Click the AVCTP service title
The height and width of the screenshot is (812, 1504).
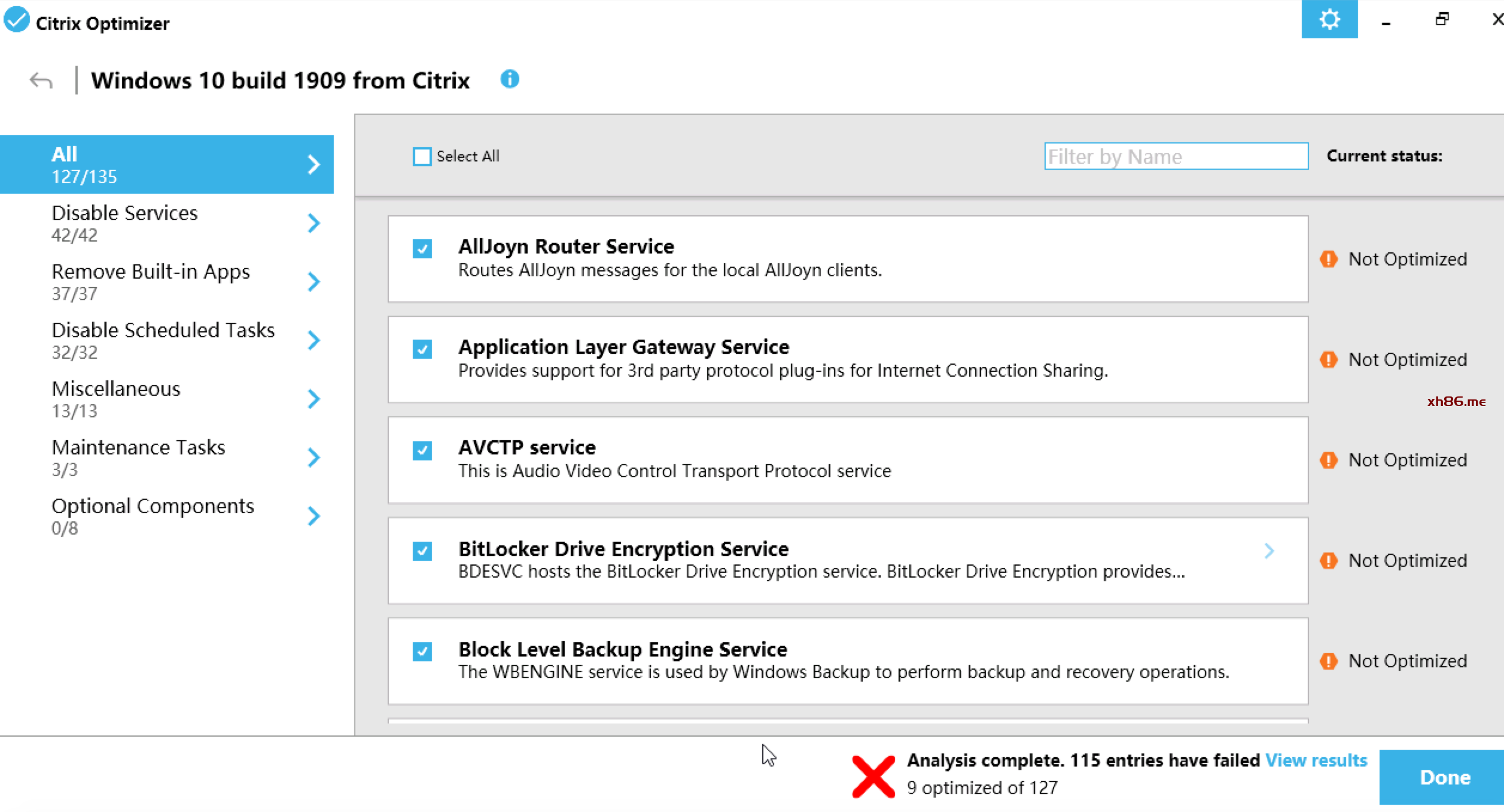pos(527,447)
